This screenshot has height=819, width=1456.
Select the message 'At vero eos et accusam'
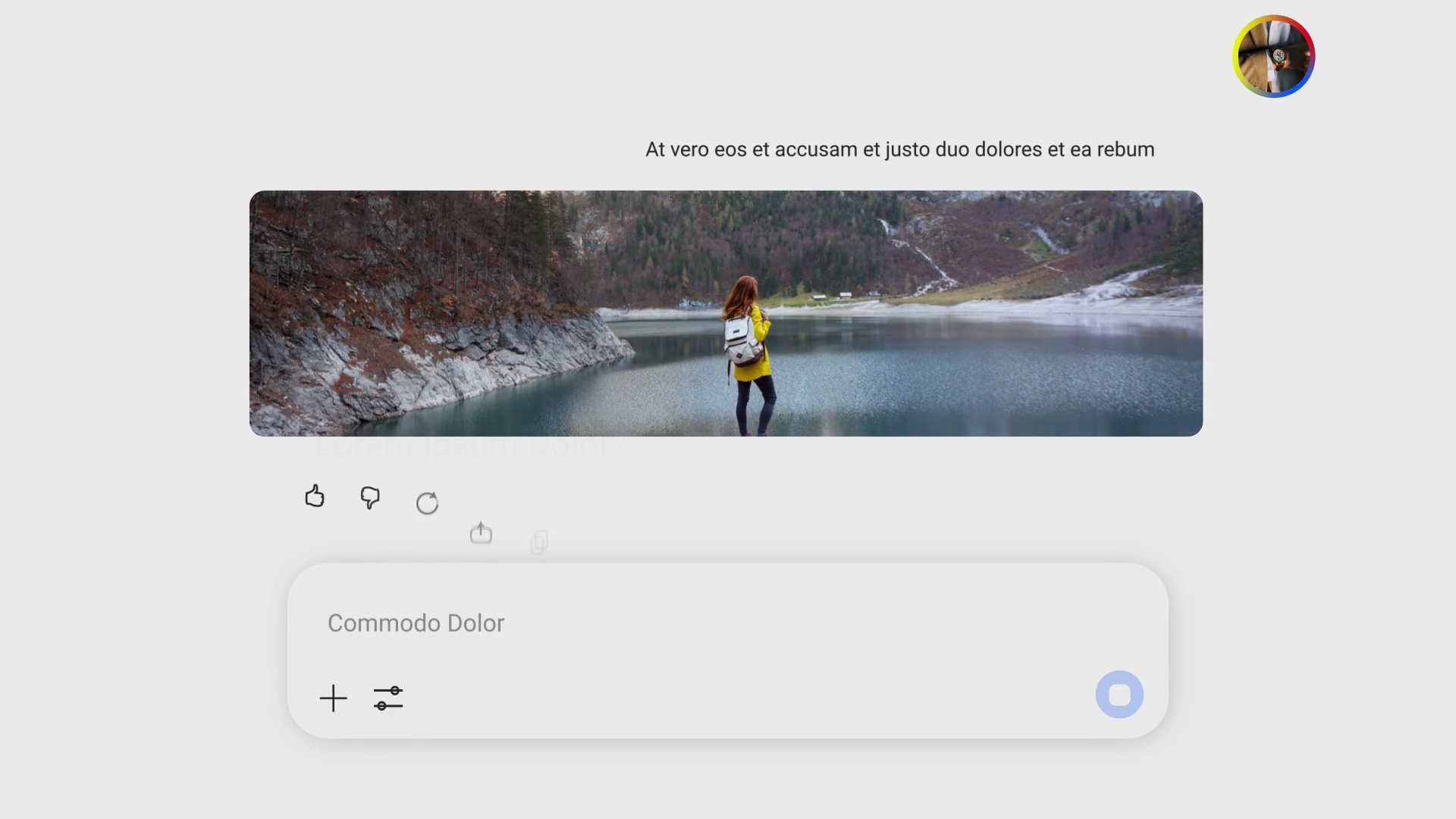[900, 149]
